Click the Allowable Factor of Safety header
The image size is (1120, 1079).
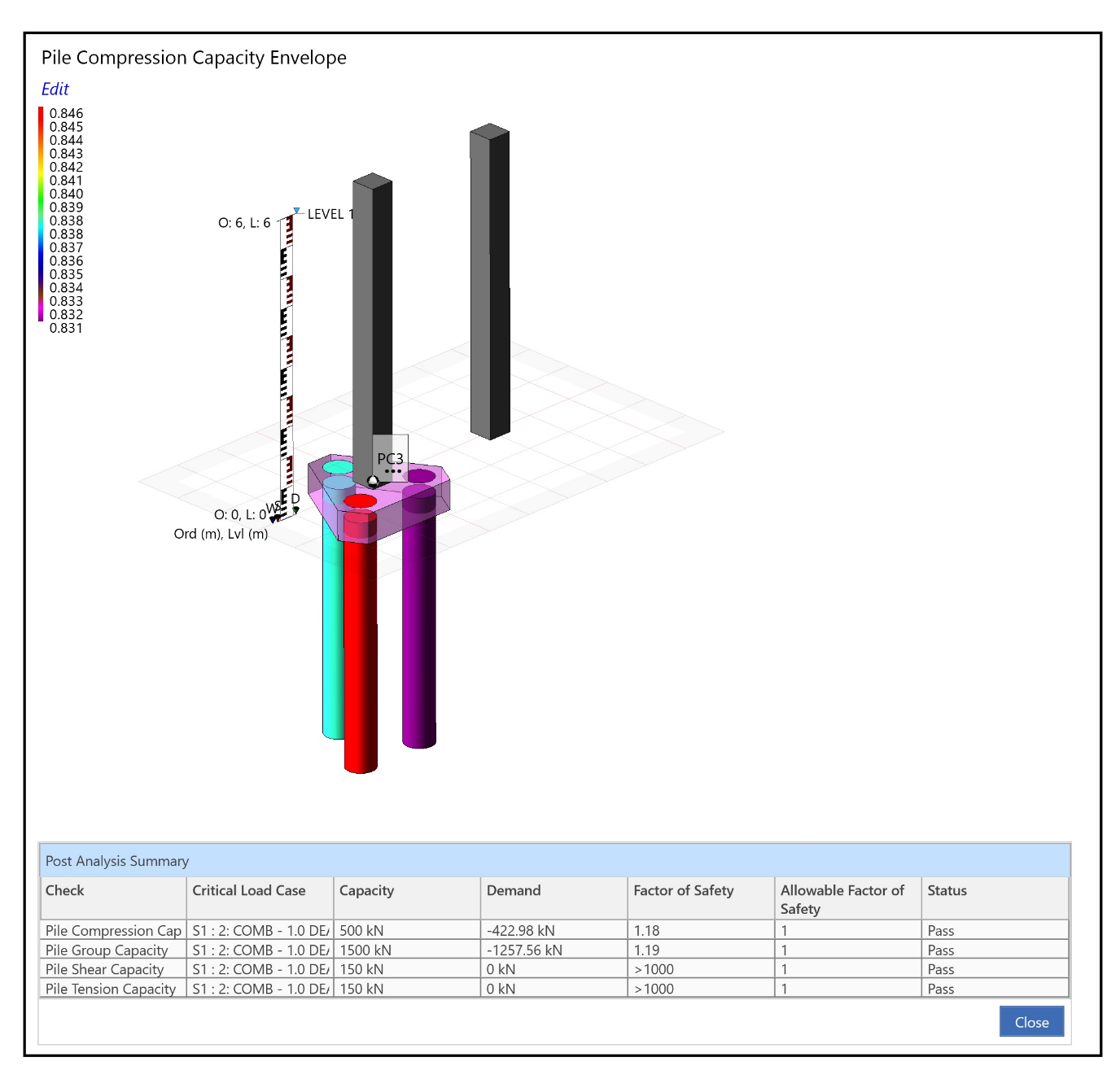point(848,898)
